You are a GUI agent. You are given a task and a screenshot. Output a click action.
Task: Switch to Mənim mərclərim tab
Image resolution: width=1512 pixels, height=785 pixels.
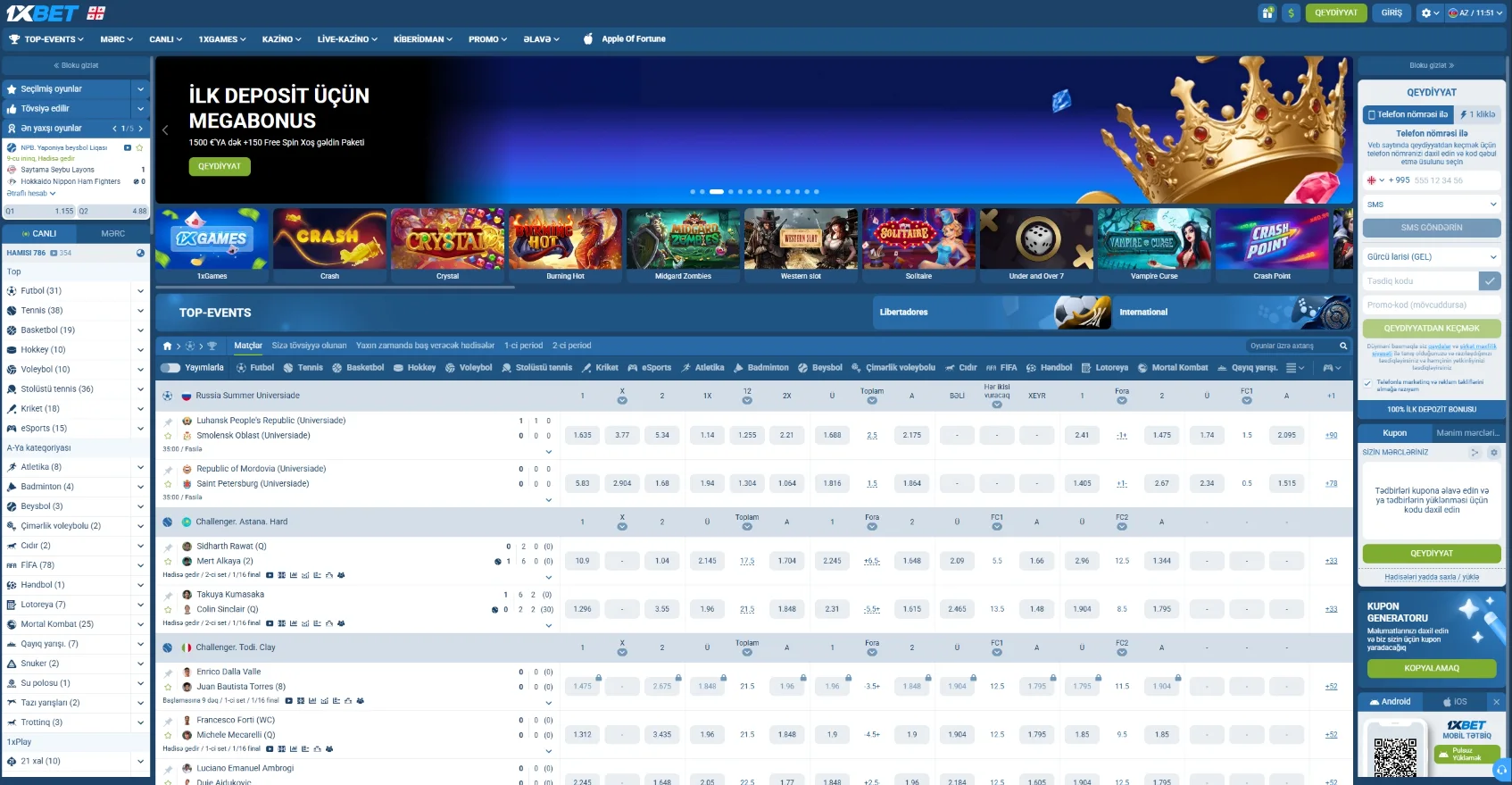pos(1467,433)
